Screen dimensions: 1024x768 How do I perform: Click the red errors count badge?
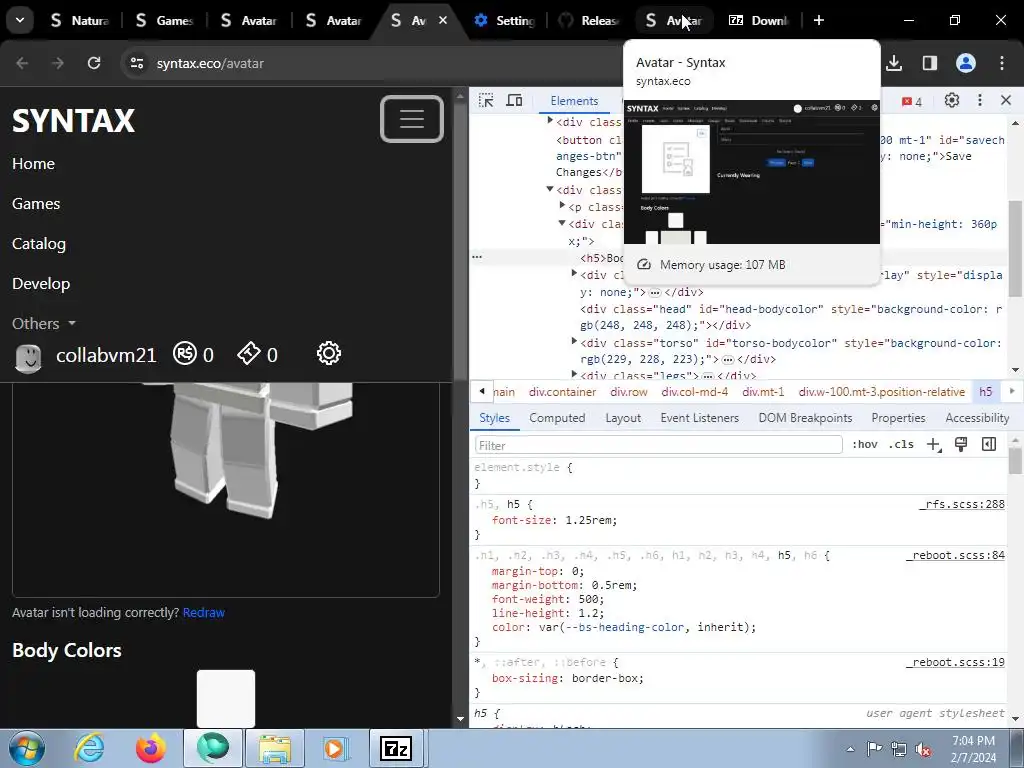click(912, 102)
